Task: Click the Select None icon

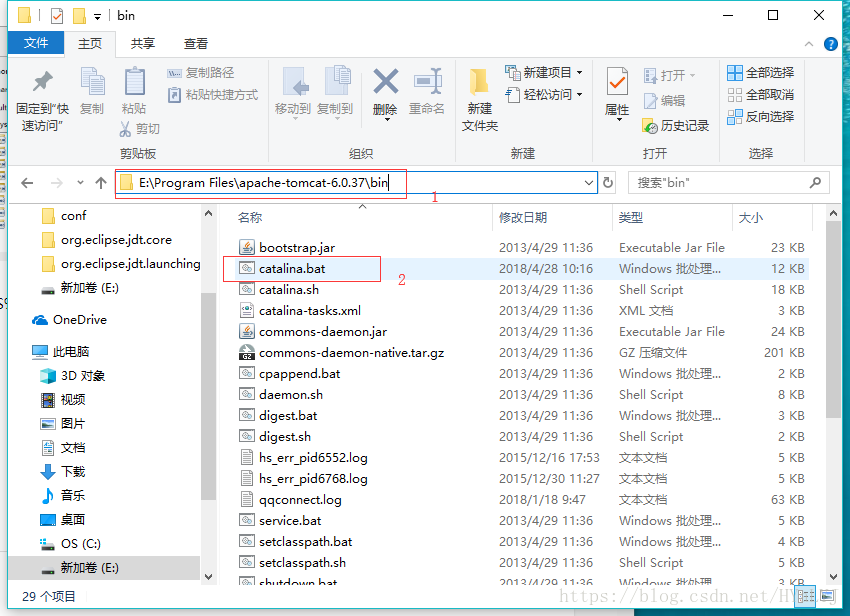Action: pos(735,95)
